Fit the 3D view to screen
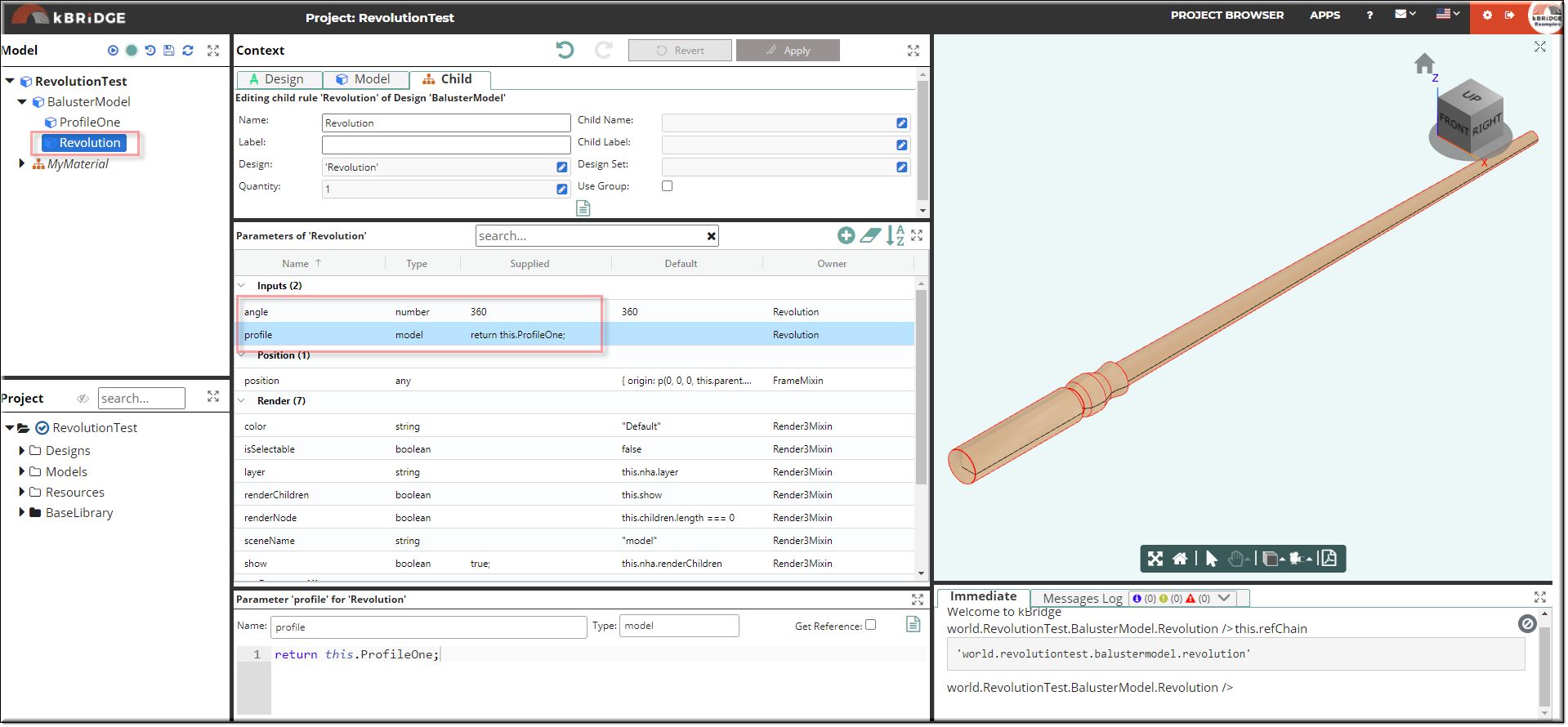1568x727 pixels. tap(1155, 559)
